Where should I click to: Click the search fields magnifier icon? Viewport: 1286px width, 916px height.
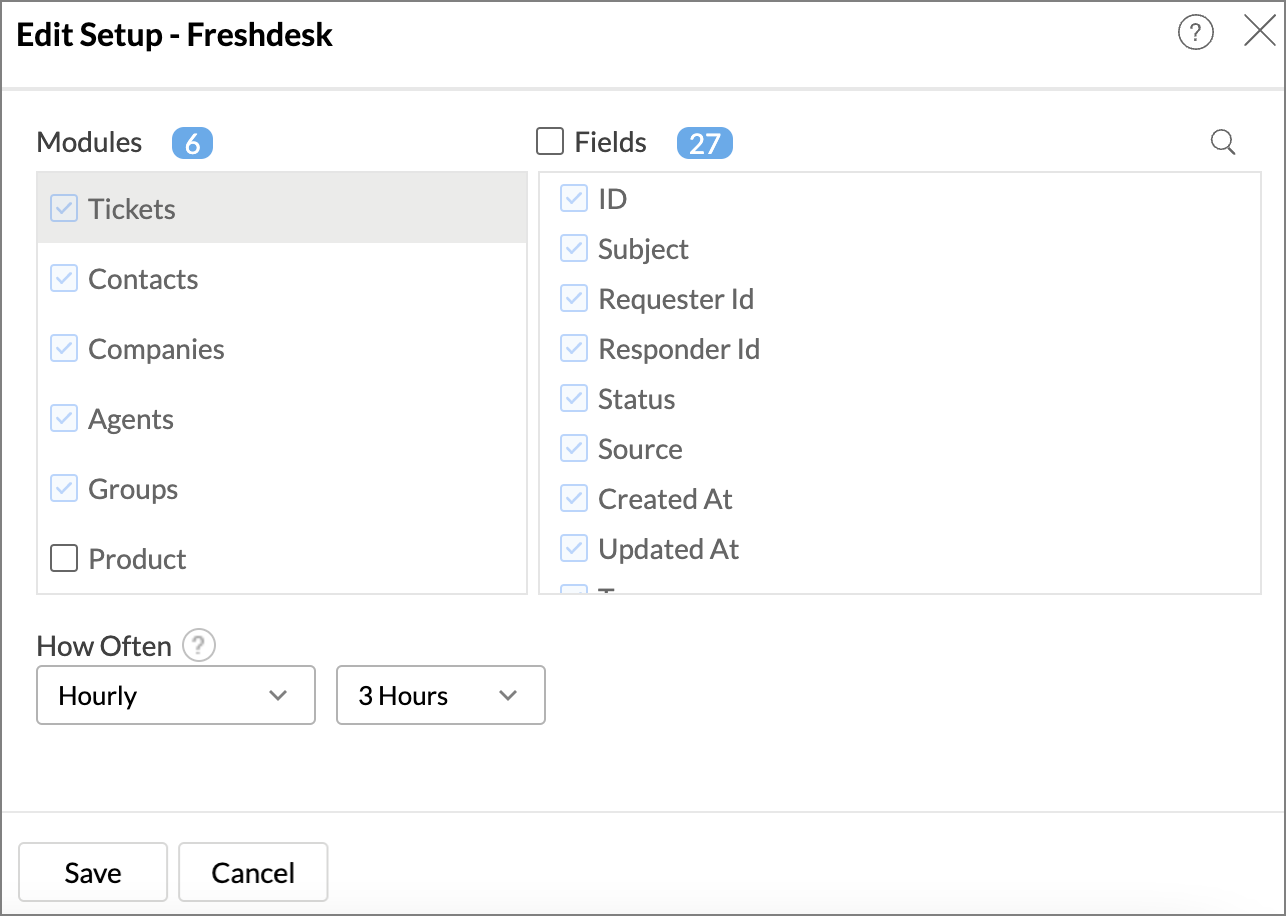coord(1222,142)
